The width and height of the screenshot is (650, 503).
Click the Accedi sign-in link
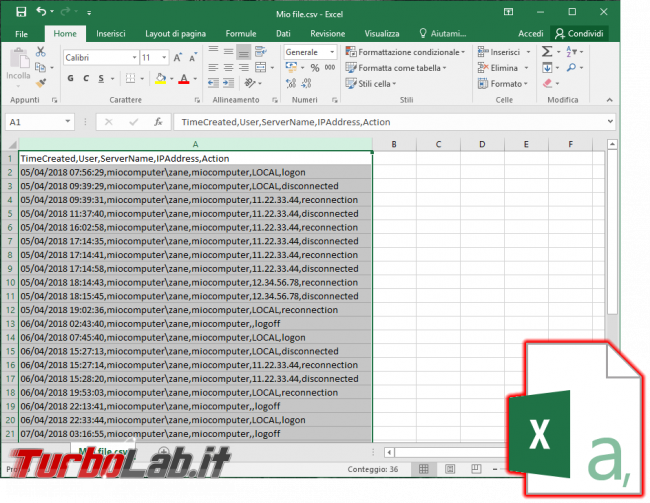point(531,34)
